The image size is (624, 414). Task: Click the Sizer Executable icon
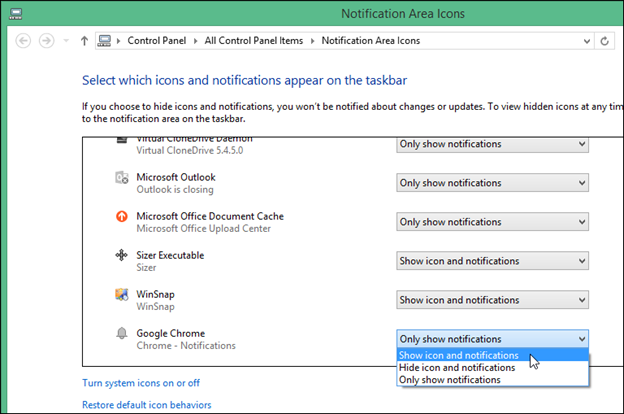(121, 256)
